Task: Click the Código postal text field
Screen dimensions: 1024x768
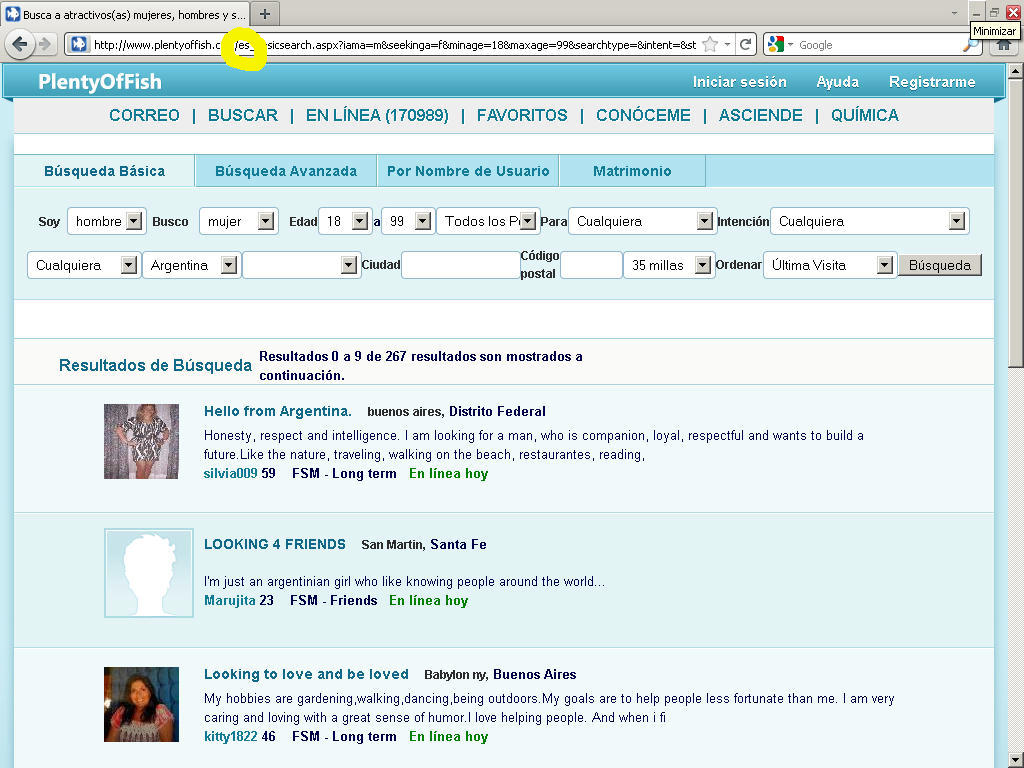Action: coord(591,265)
